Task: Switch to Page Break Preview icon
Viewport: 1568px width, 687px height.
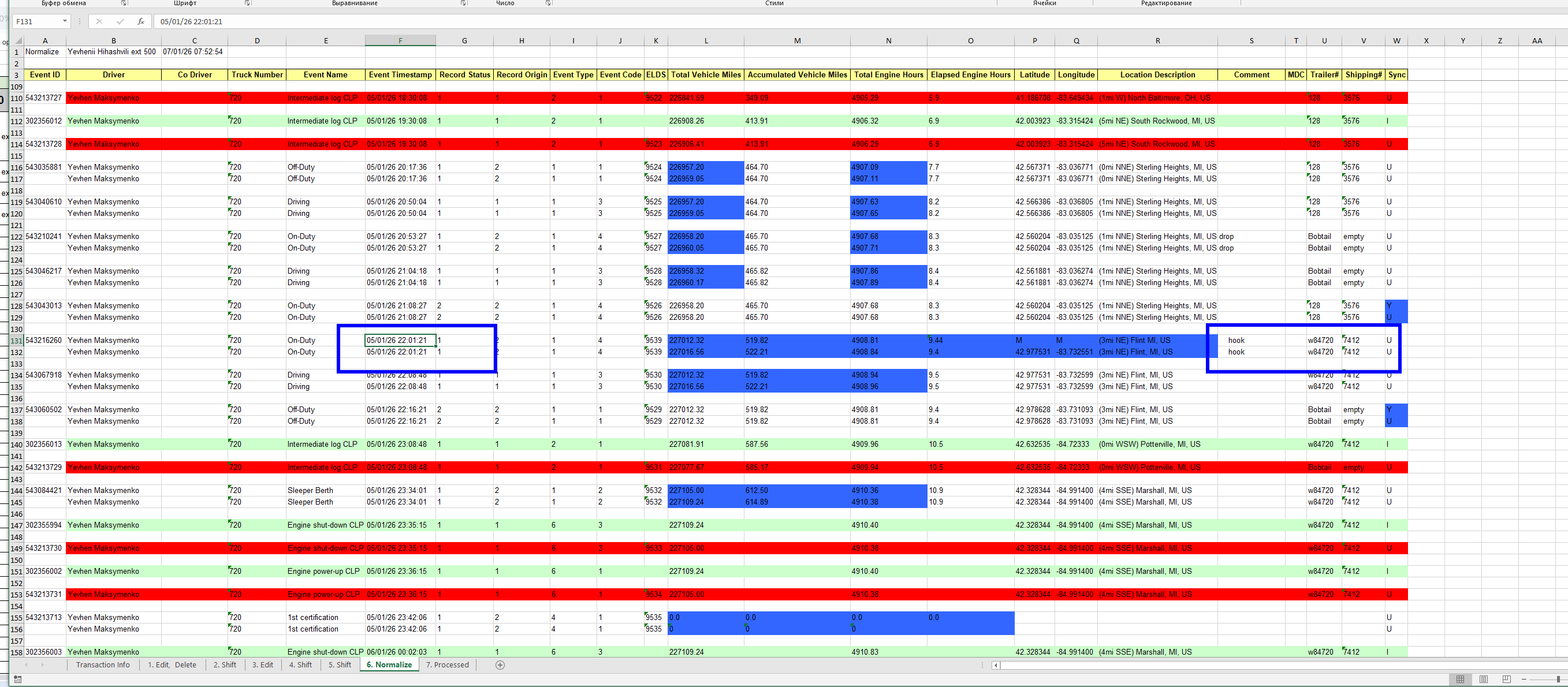Action: click(x=1507, y=679)
